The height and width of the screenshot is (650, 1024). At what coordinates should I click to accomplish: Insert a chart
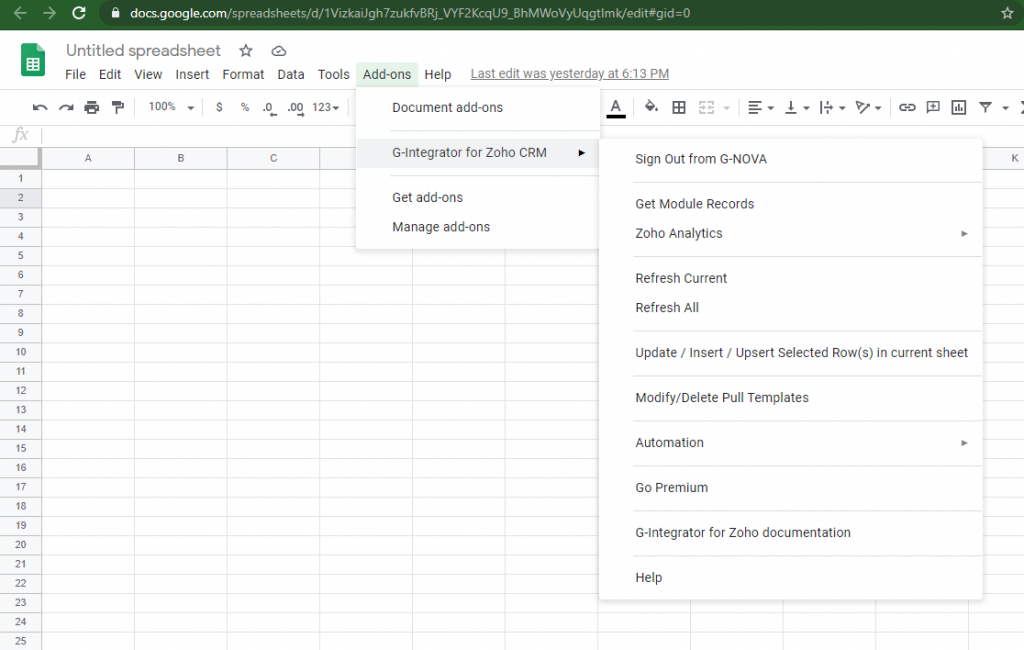959,108
